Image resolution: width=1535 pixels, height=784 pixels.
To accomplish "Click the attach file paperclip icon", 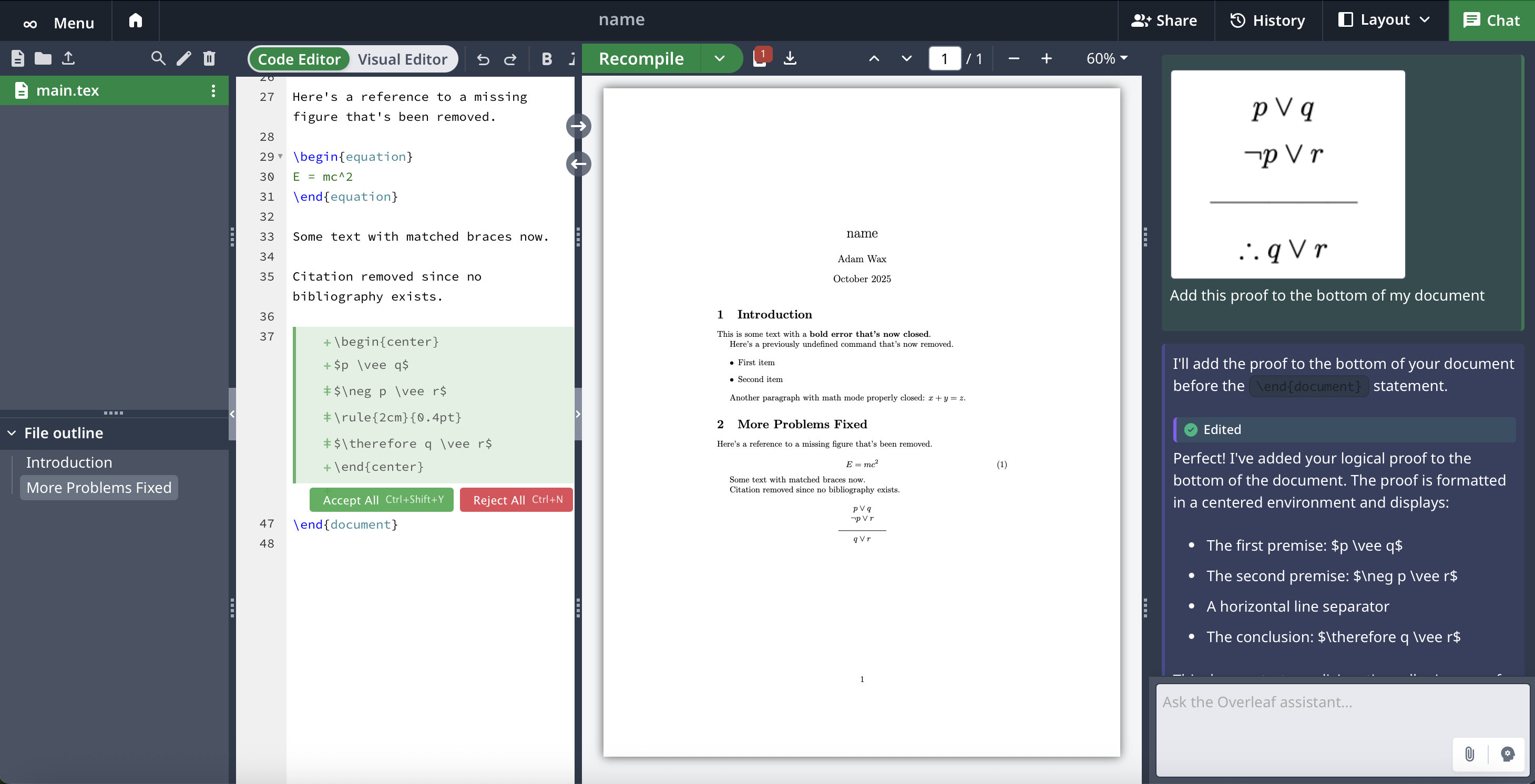I will [x=1469, y=754].
